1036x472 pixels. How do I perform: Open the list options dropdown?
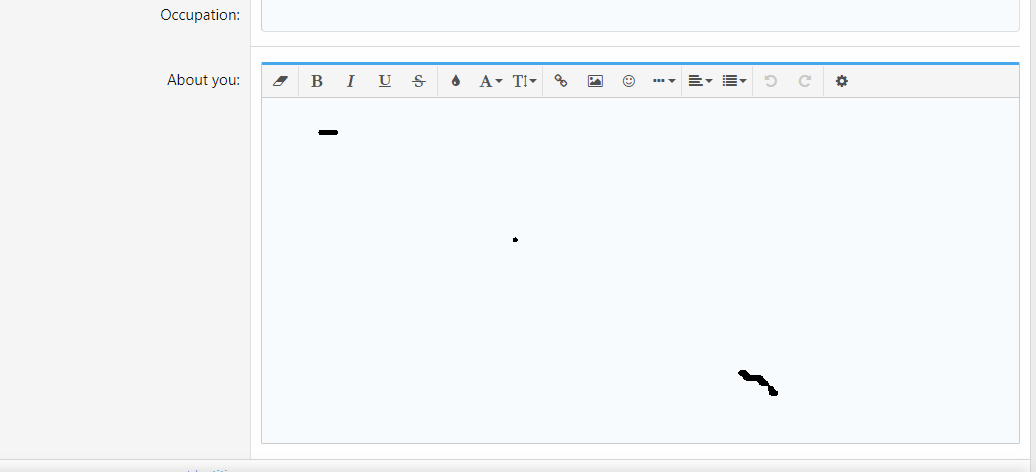(x=734, y=81)
